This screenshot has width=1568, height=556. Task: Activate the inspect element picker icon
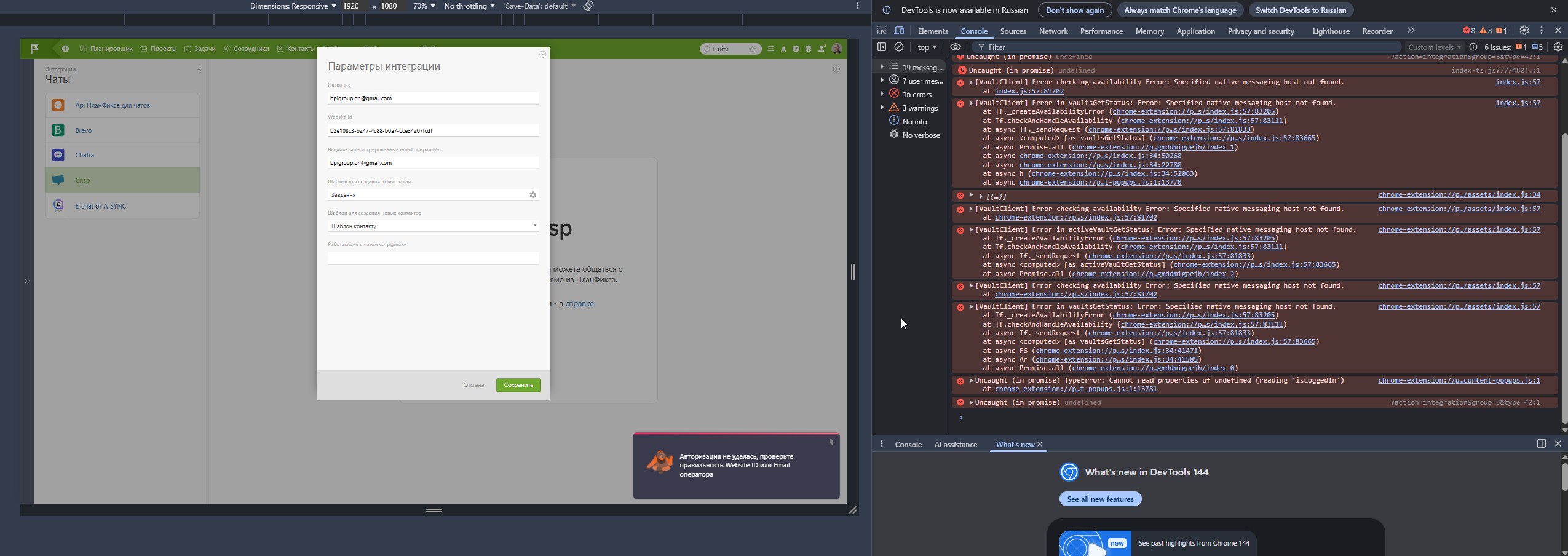(x=882, y=31)
